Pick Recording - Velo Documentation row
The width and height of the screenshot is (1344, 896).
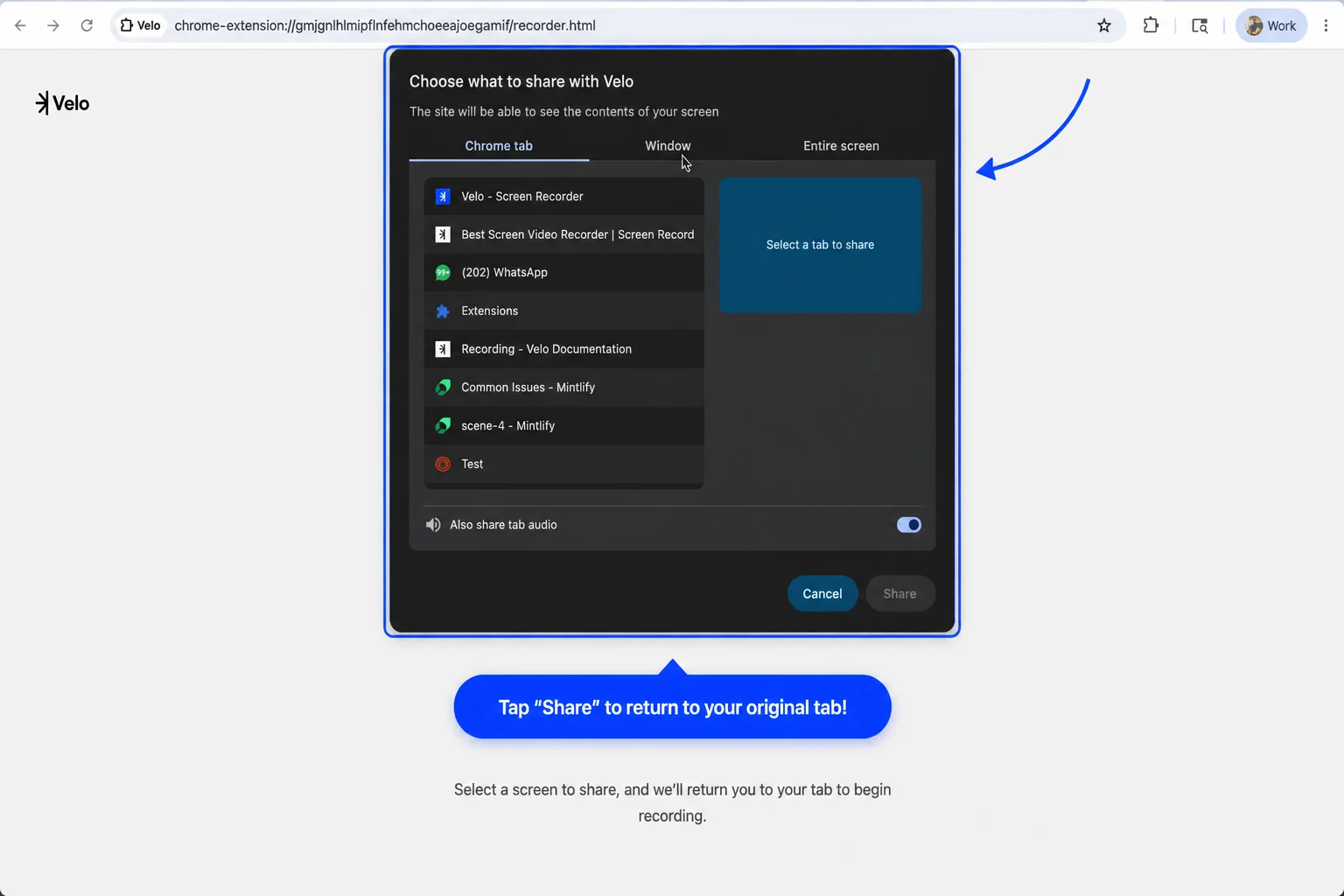click(563, 349)
